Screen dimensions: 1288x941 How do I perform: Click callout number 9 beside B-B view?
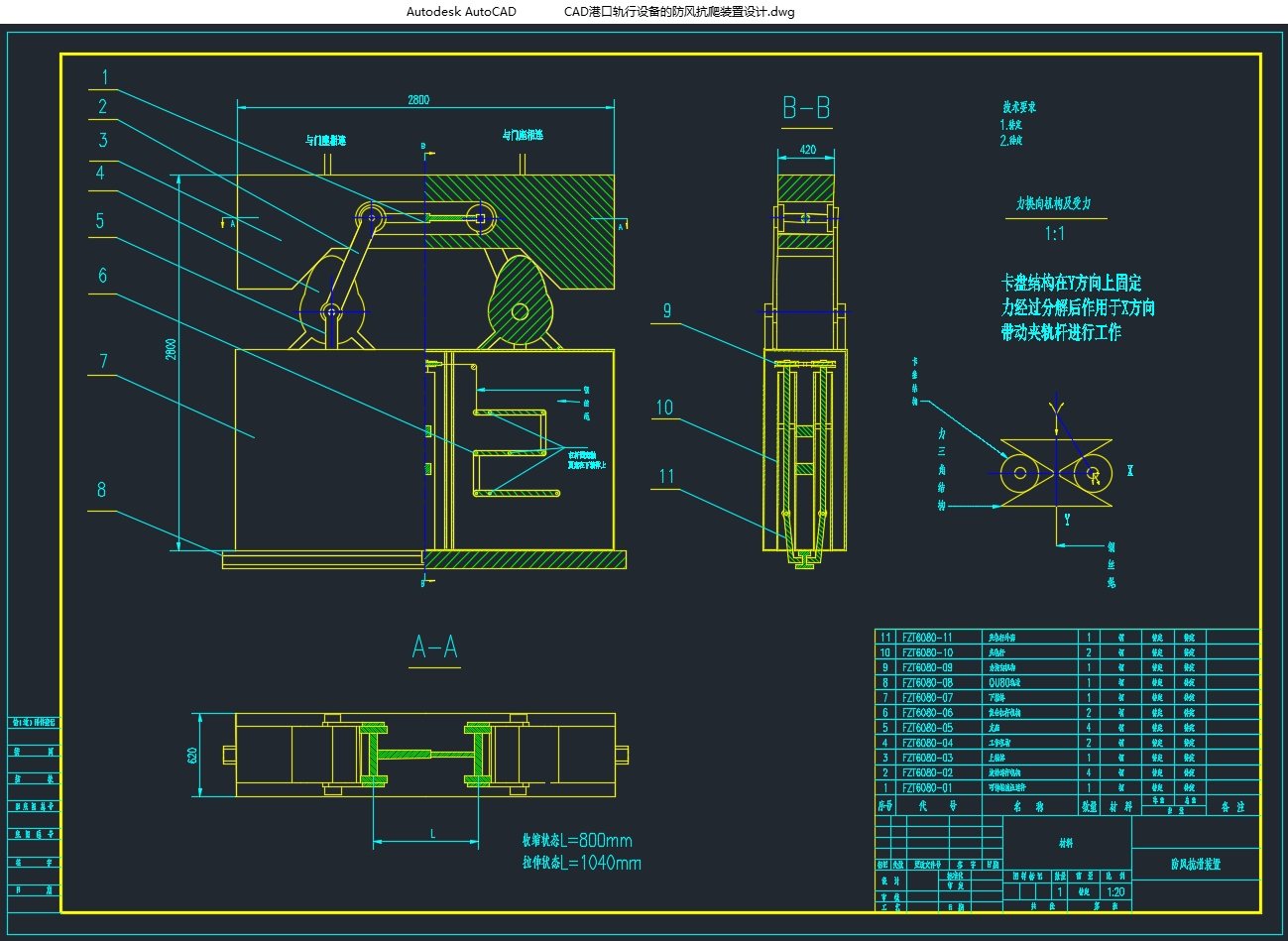[666, 311]
